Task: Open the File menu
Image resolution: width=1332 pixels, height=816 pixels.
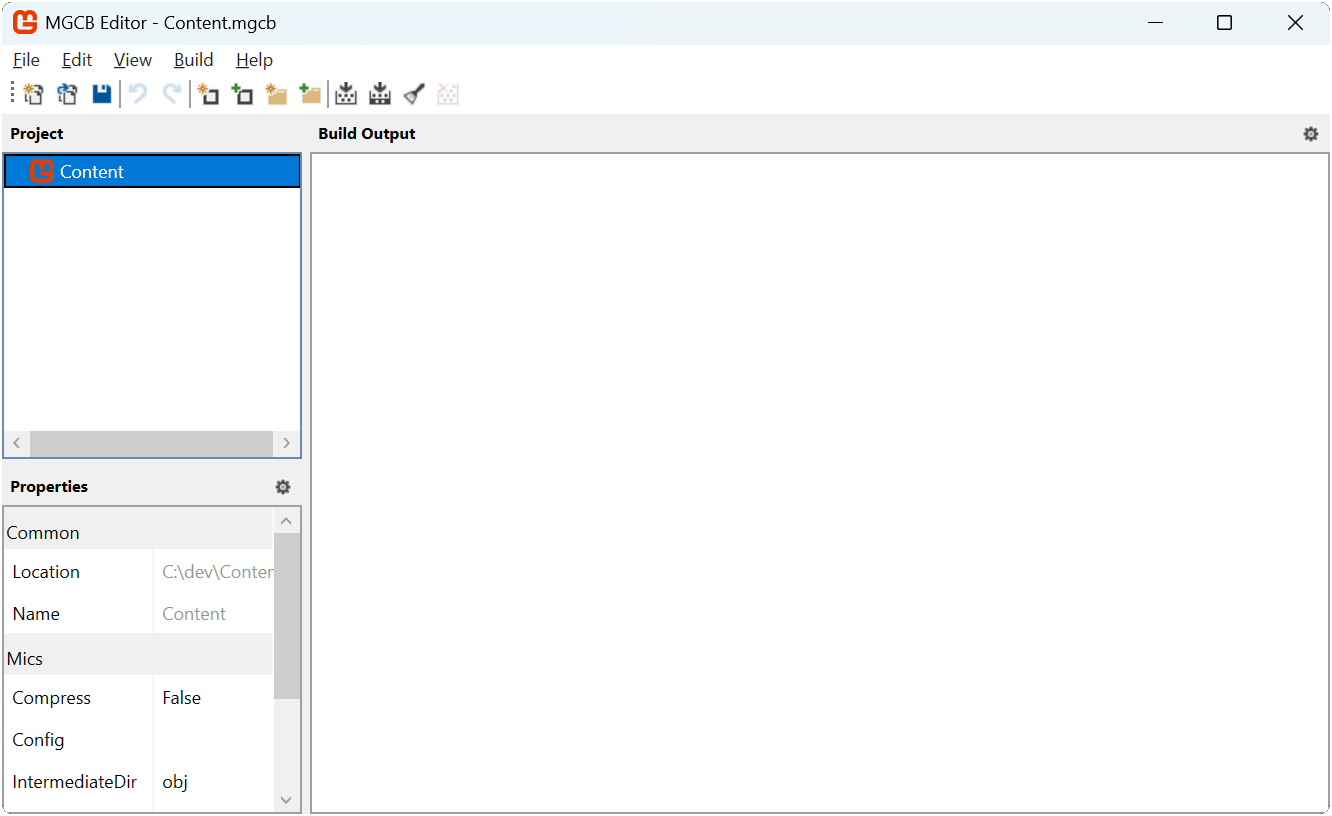Action: (26, 60)
